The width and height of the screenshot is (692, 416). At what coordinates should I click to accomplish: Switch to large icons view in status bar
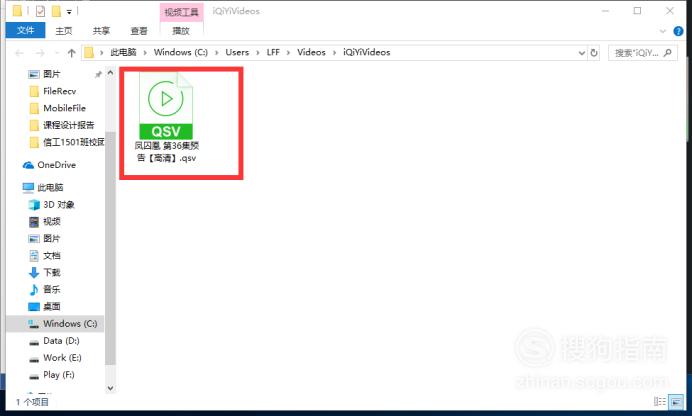coord(676,401)
